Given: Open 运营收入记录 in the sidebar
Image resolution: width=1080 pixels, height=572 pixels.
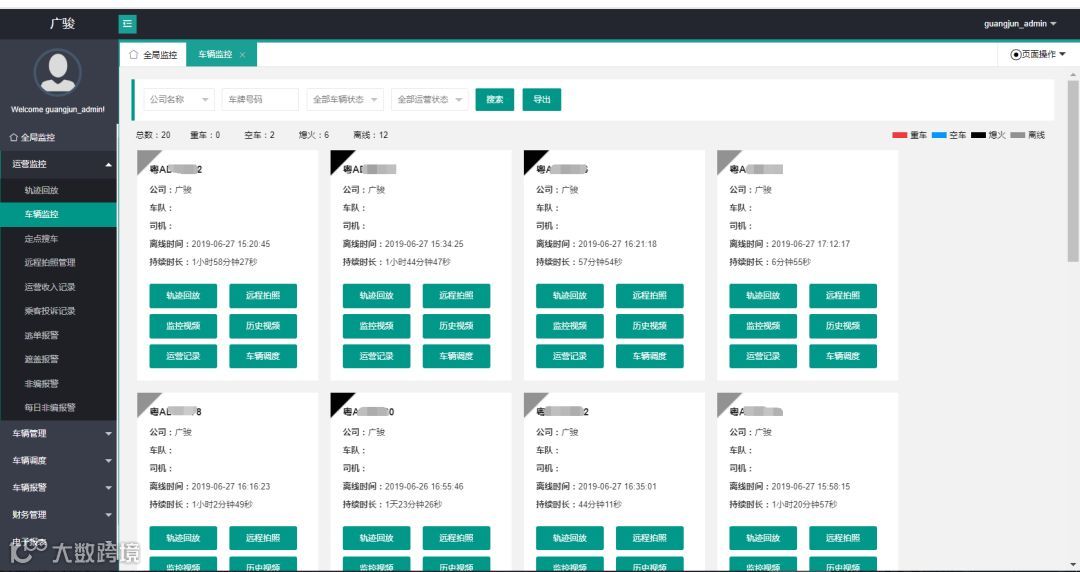Looking at the screenshot, I should [59, 287].
